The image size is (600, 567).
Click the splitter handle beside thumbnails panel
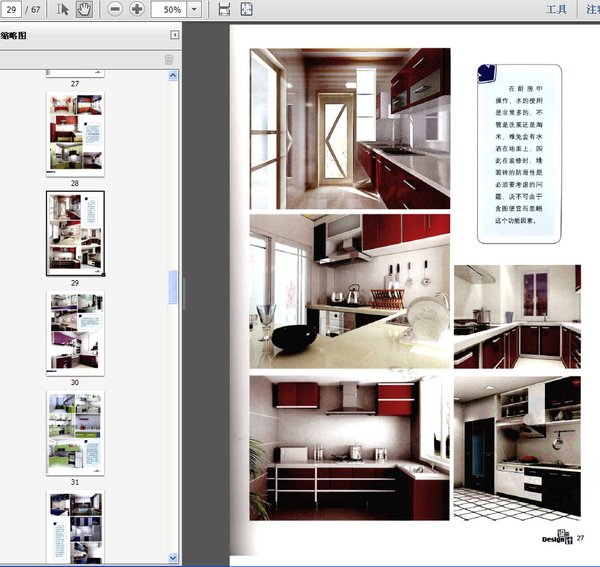(x=184, y=294)
